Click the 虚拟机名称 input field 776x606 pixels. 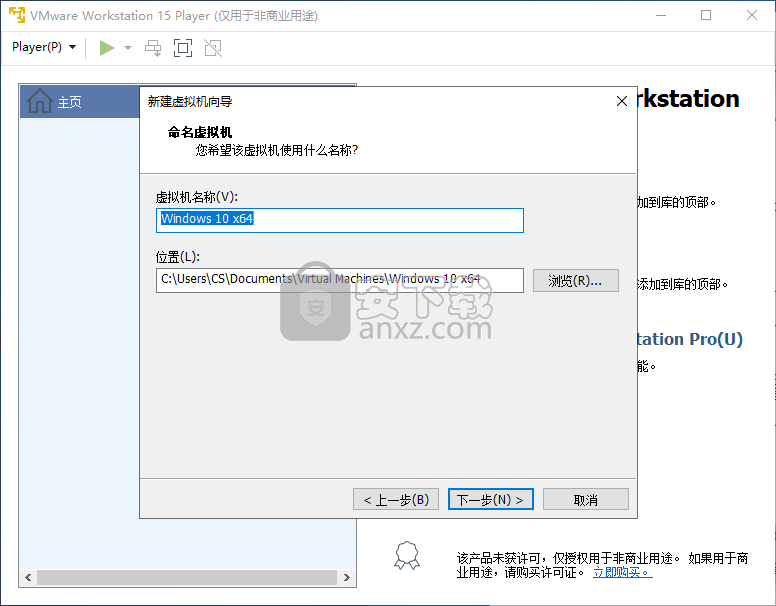(340, 220)
